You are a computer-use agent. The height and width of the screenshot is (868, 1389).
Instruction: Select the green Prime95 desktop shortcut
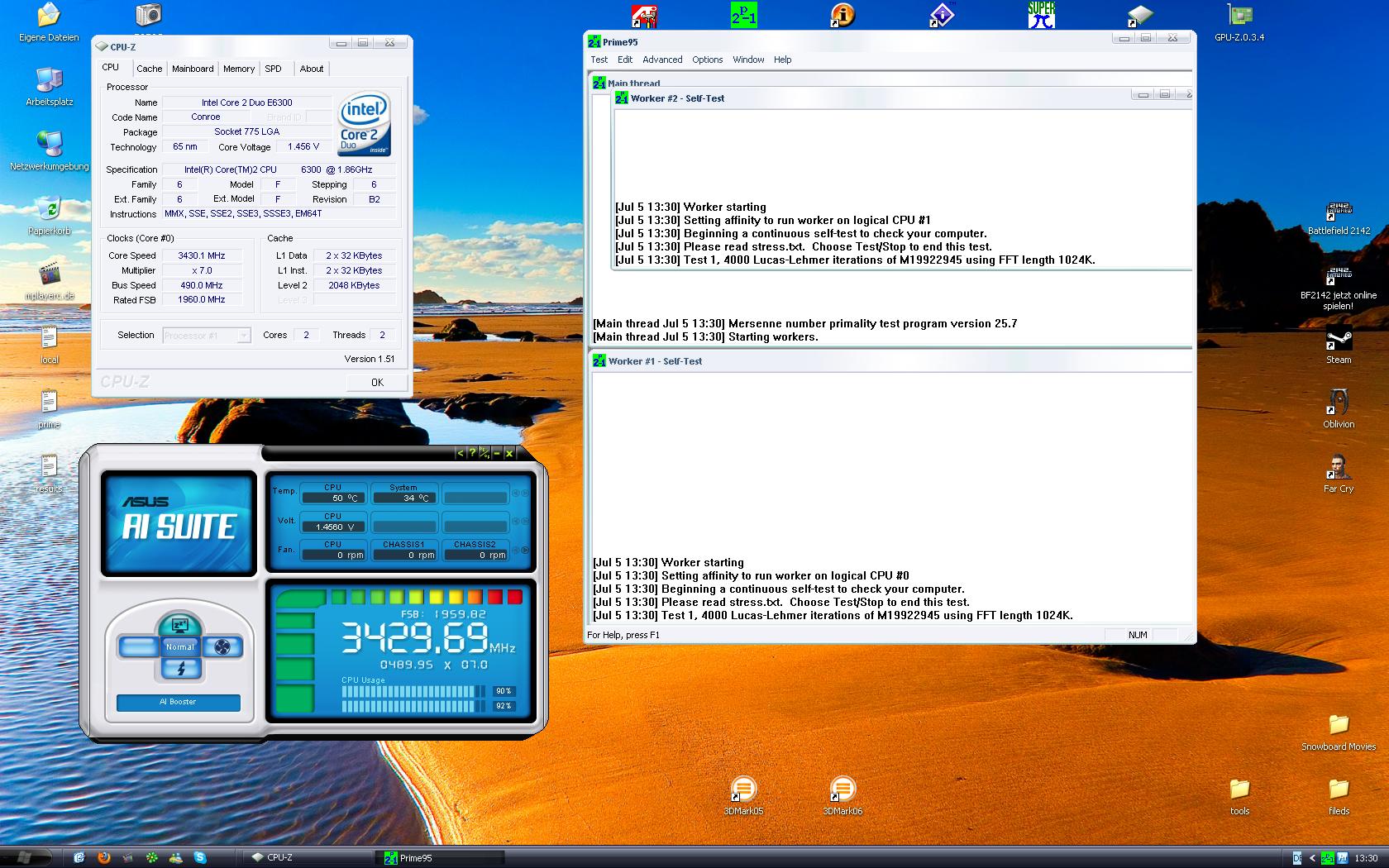click(743, 15)
